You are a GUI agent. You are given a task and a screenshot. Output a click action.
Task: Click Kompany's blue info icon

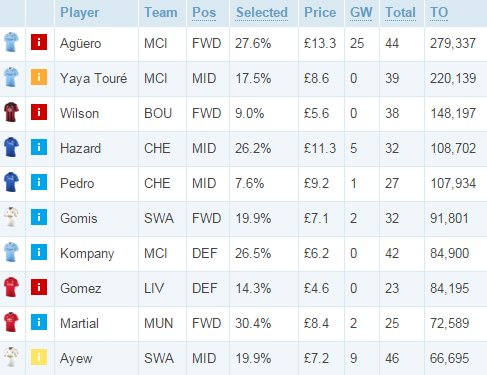point(39,252)
